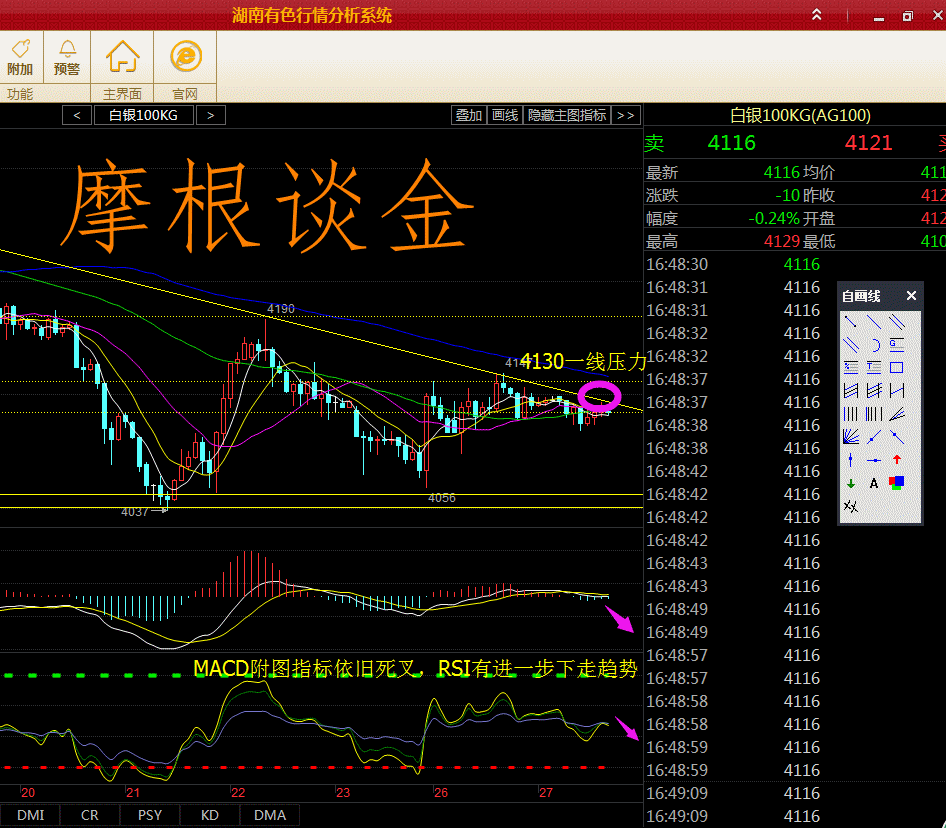Open the RGB color picker in drawing palette

point(897,483)
